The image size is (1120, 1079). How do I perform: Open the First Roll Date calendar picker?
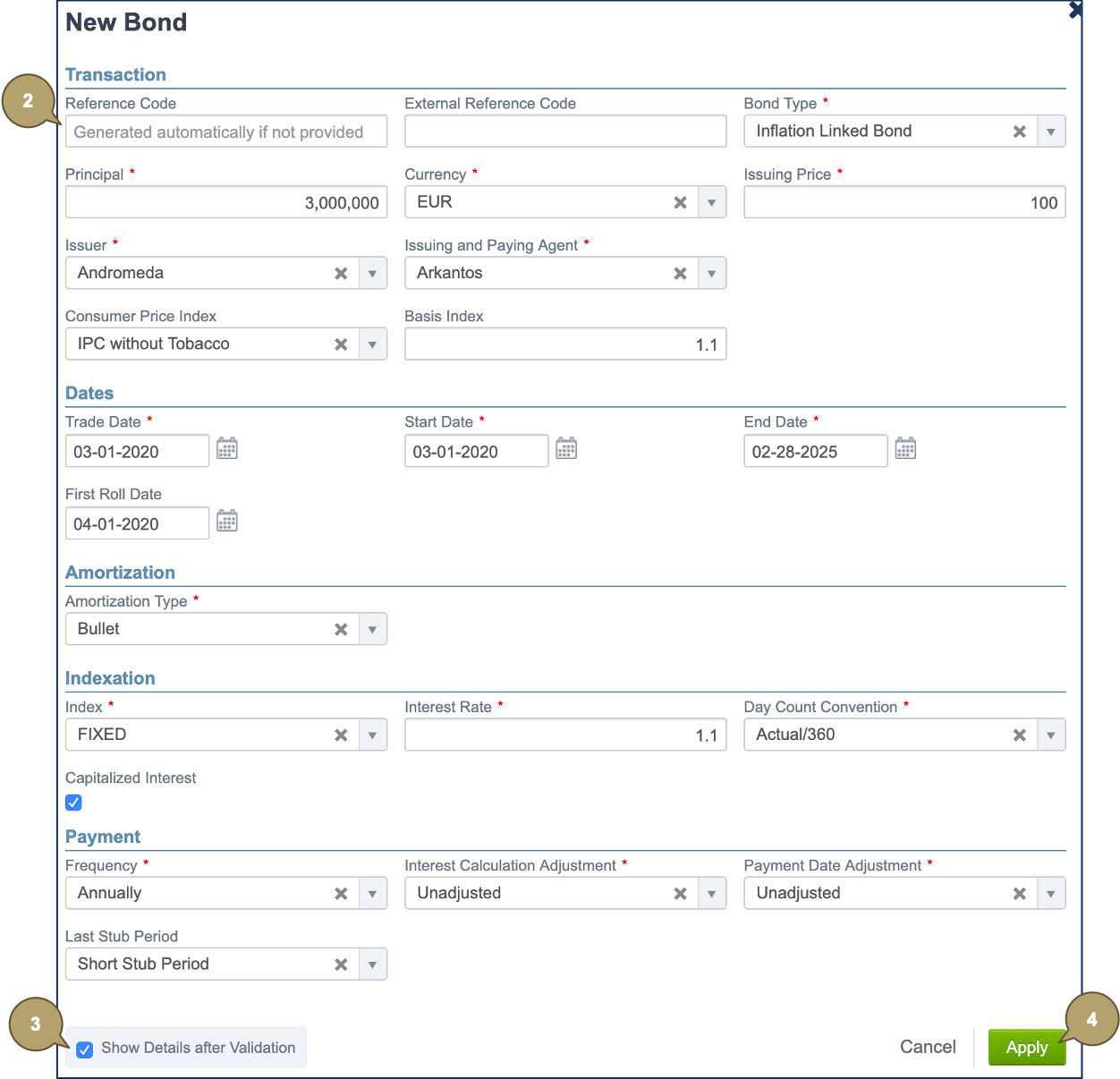coord(227,522)
